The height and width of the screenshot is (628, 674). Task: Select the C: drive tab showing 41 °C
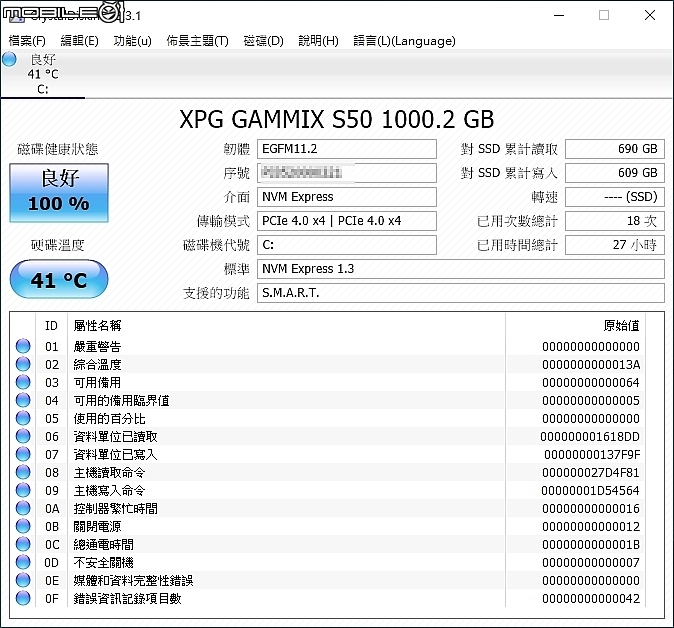tap(43, 74)
